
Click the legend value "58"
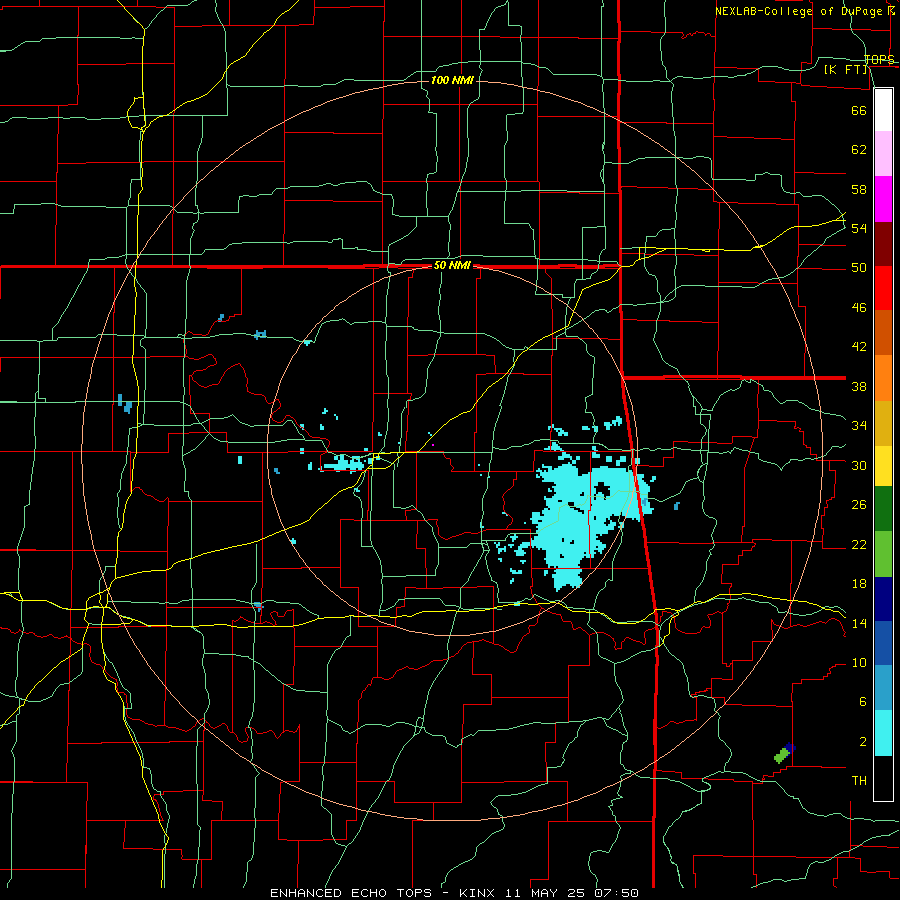click(859, 189)
